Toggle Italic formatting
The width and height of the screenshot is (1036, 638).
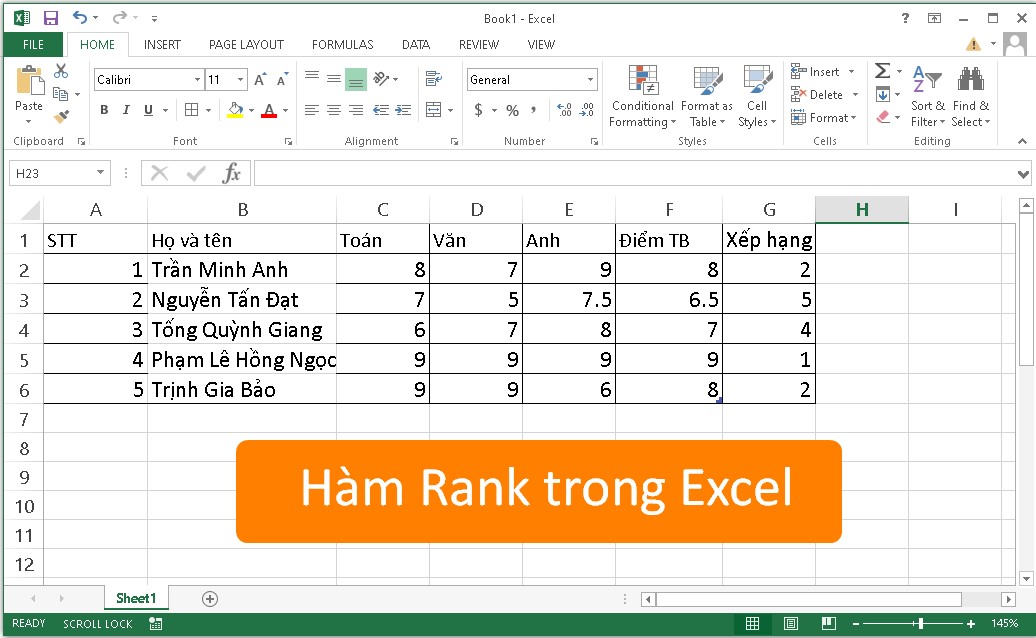[126, 110]
